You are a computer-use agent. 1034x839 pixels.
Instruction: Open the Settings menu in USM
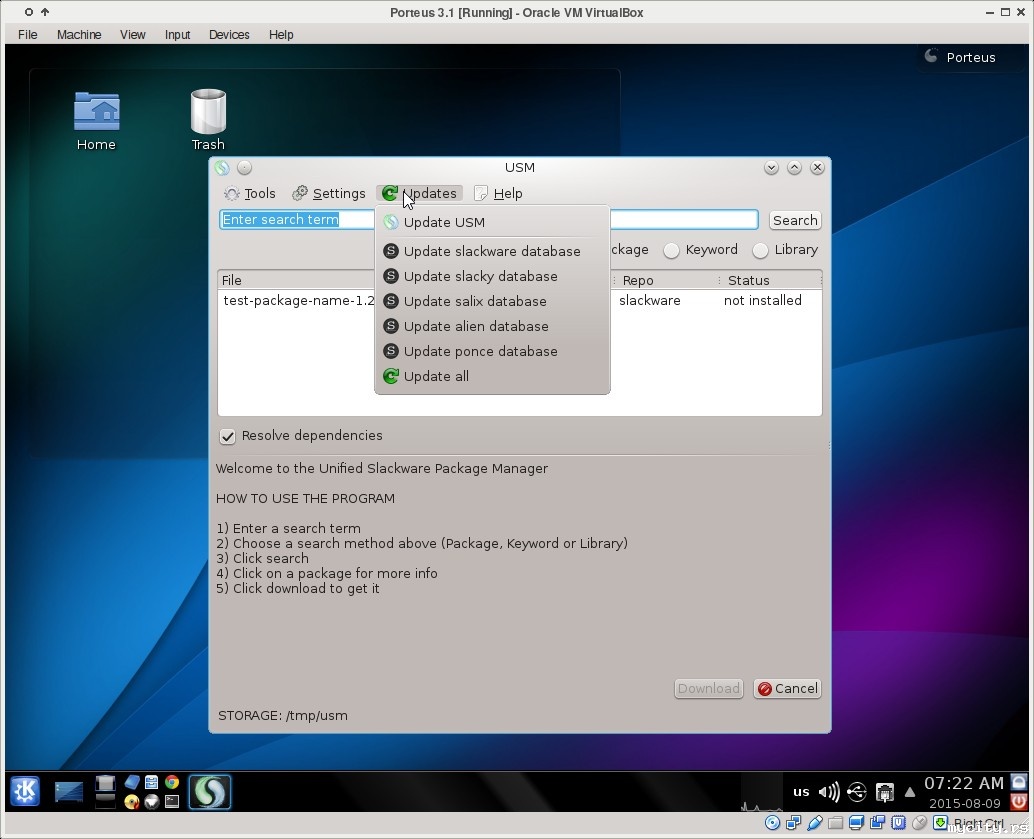[x=329, y=194]
